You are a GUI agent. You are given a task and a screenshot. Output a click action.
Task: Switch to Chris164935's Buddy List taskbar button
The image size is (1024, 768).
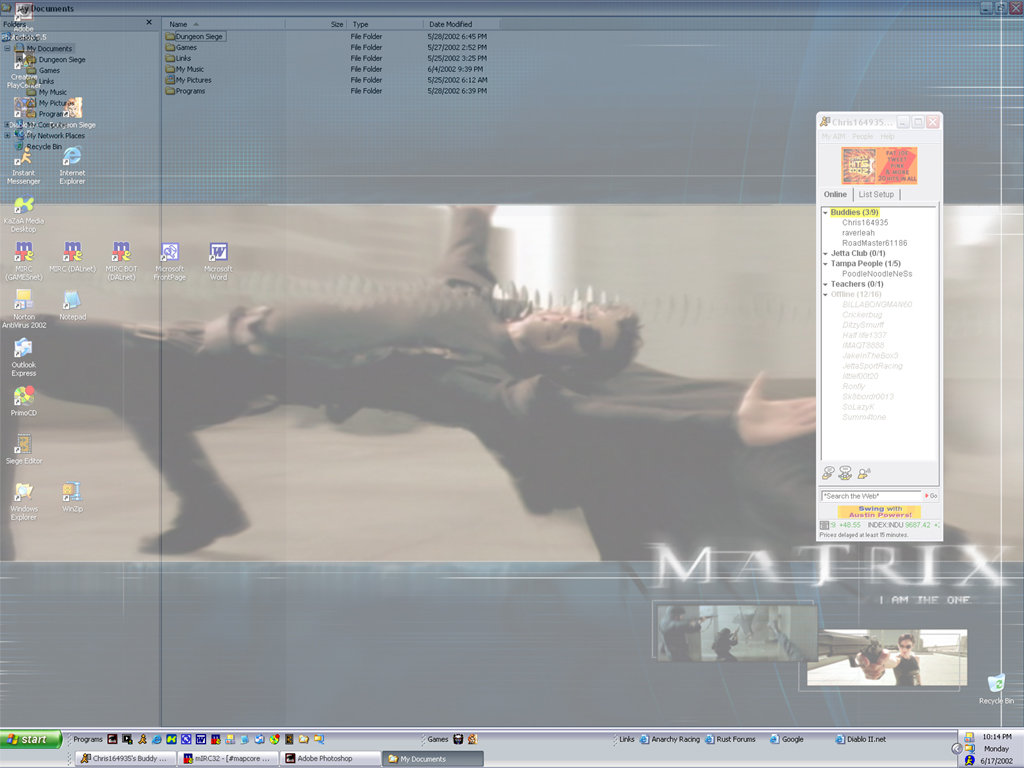tap(126, 758)
